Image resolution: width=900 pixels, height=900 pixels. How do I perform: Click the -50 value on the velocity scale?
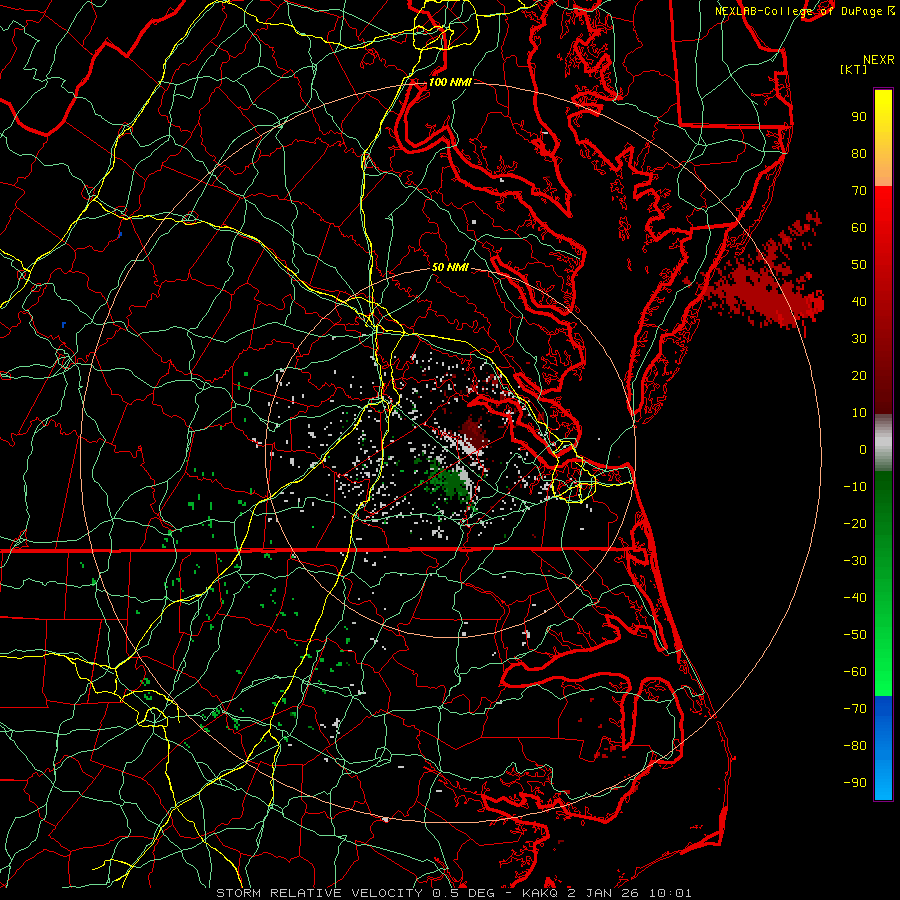pyautogui.click(x=855, y=635)
